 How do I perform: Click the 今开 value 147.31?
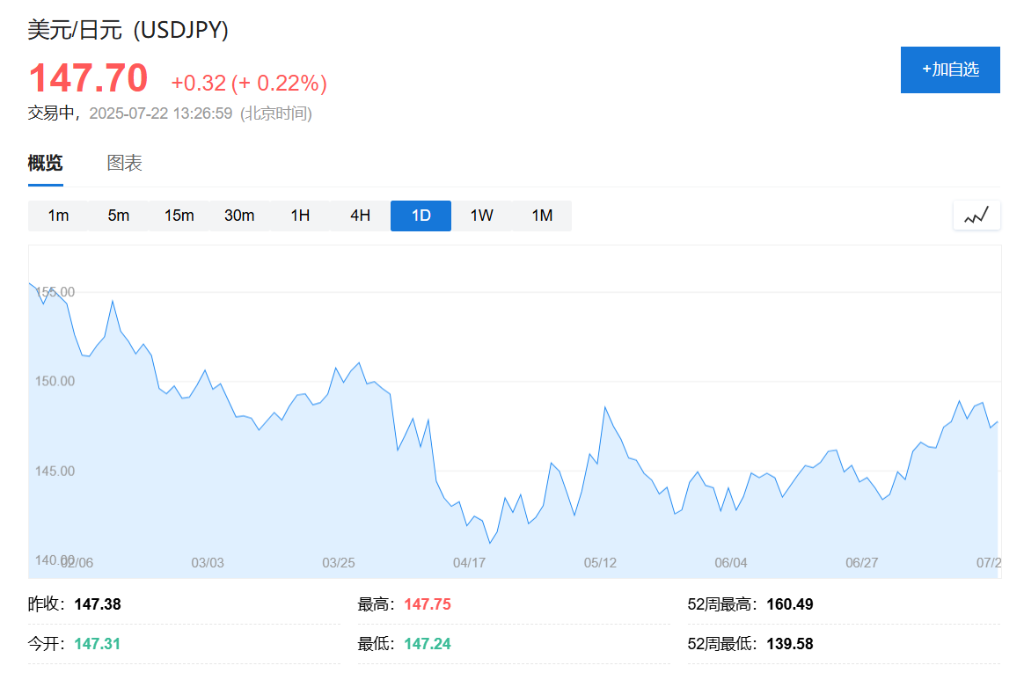[x=97, y=644]
